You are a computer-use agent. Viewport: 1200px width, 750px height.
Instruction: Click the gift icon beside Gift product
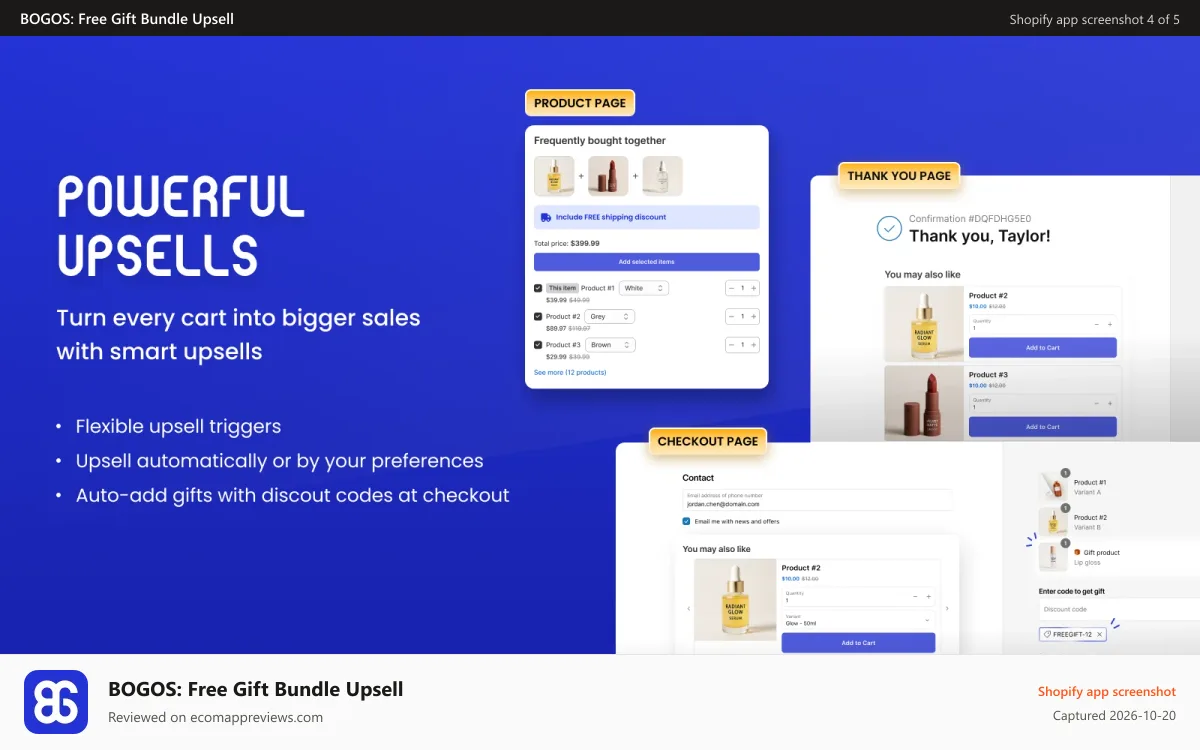click(1077, 552)
